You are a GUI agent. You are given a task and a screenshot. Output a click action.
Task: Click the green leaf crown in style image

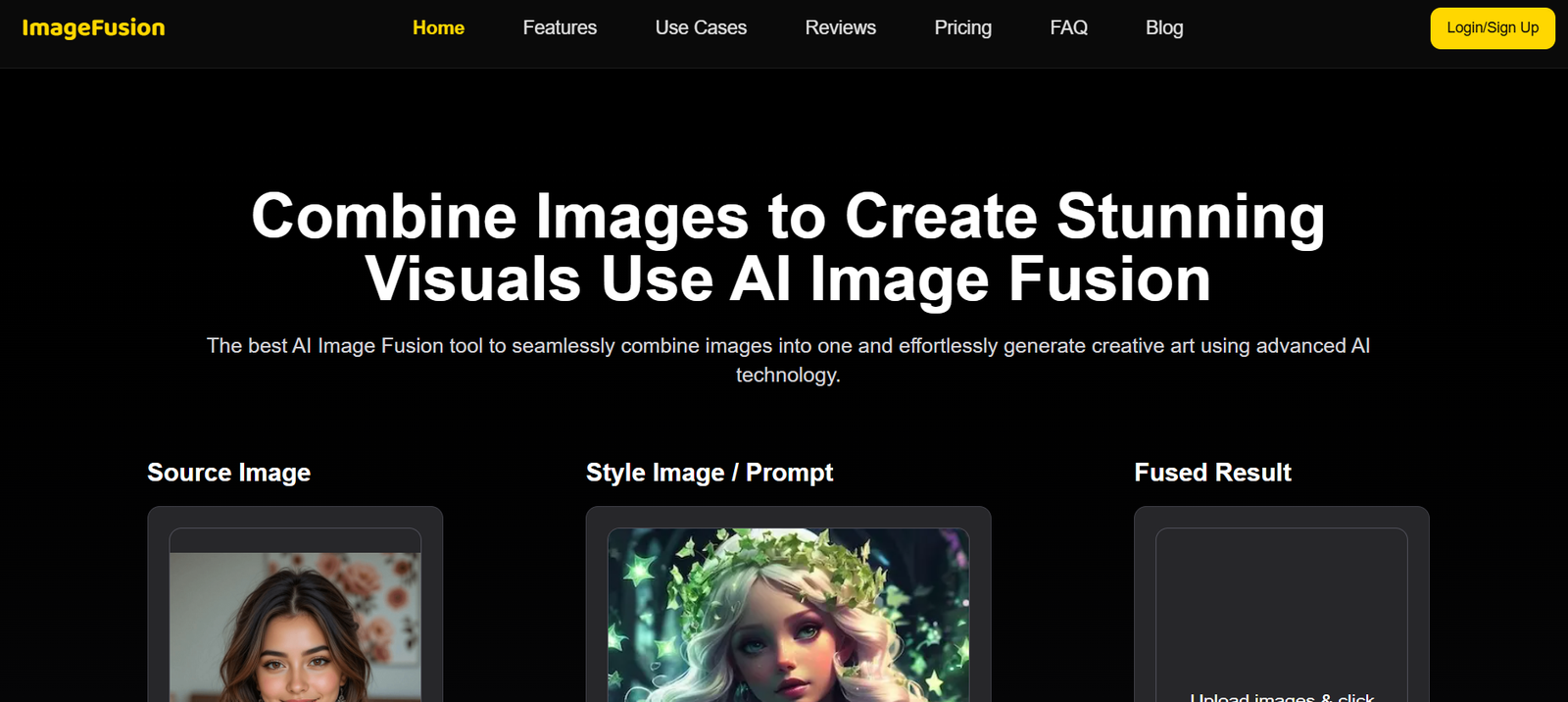(784, 564)
